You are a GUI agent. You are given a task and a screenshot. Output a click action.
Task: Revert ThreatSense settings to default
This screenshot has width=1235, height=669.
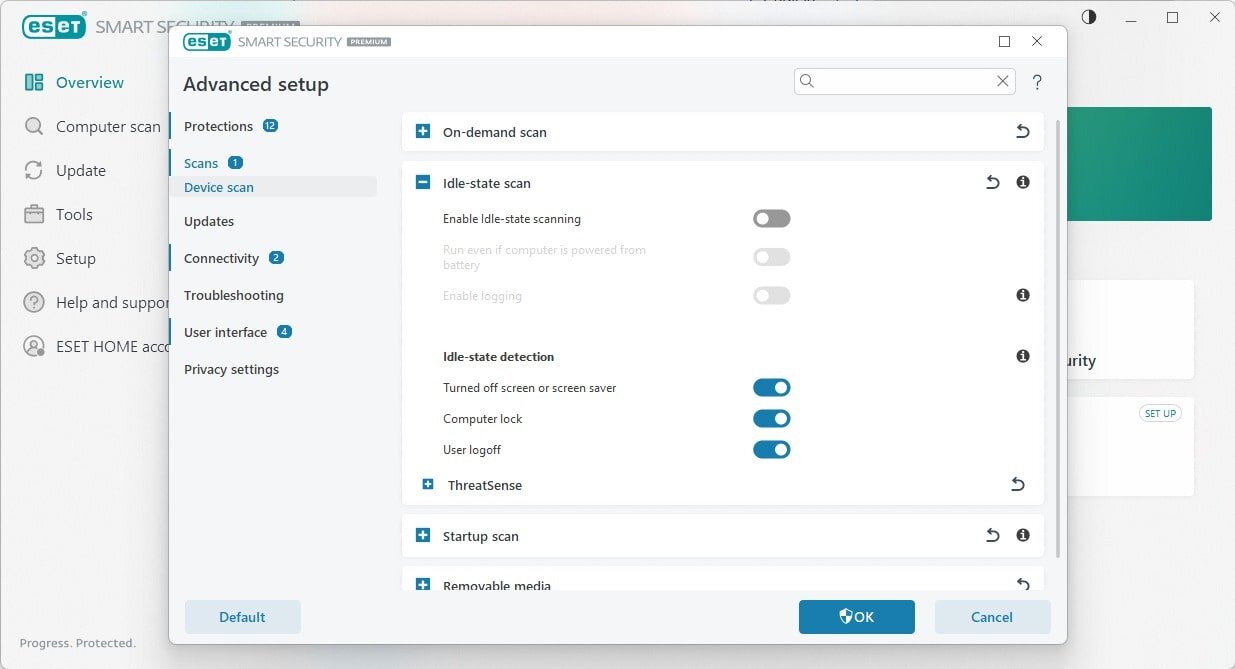point(1017,485)
